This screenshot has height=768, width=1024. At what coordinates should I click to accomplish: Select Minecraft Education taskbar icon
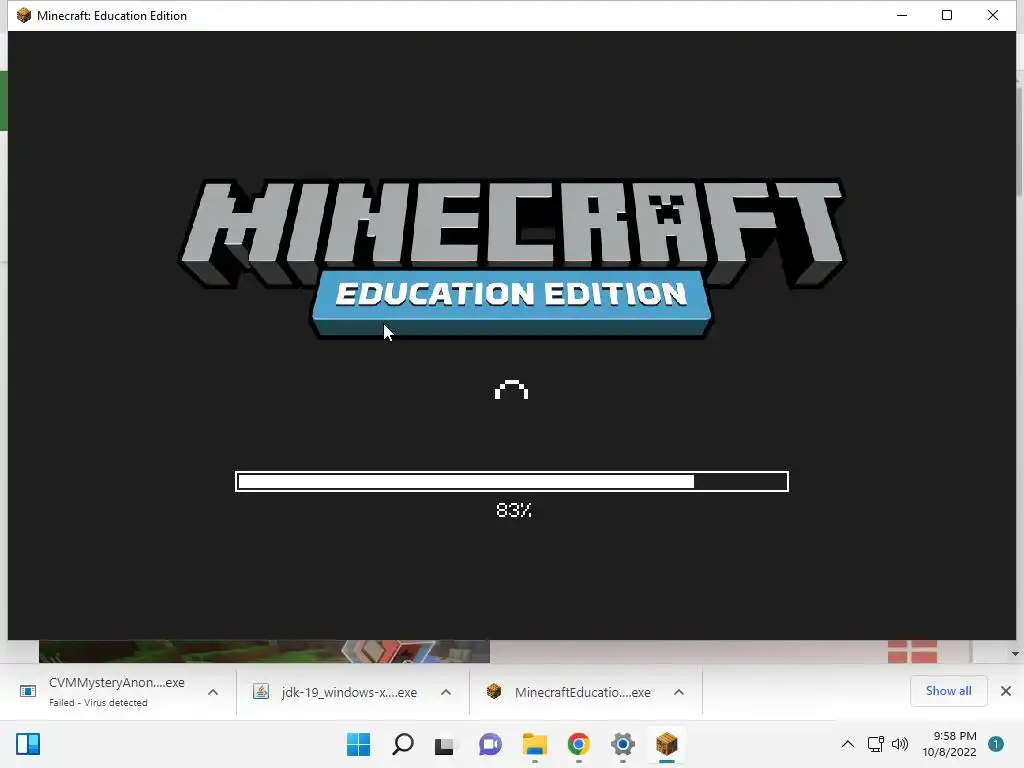(667, 744)
